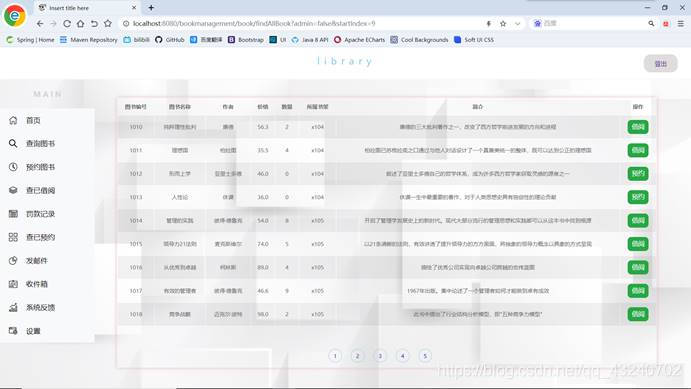Click 预约 button for book 1013
Screen dimensions: 691x389
point(638,197)
